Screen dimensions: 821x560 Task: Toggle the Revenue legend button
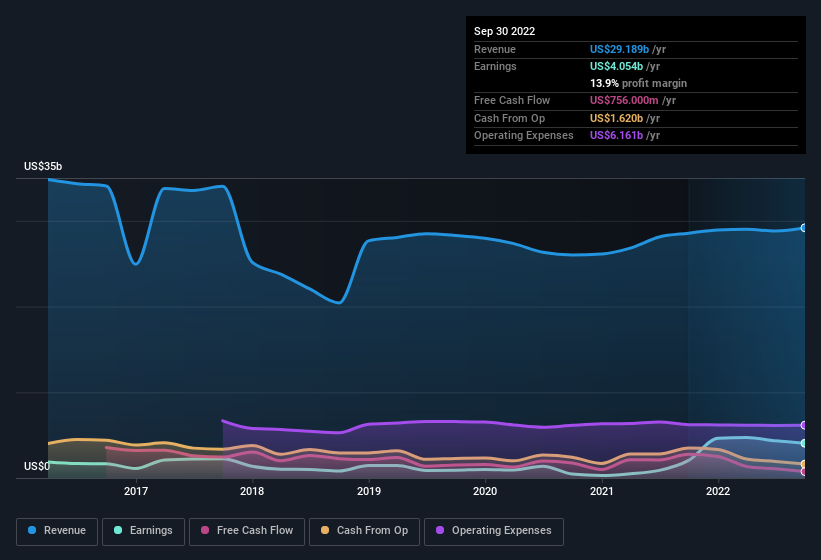tap(57, 531)
